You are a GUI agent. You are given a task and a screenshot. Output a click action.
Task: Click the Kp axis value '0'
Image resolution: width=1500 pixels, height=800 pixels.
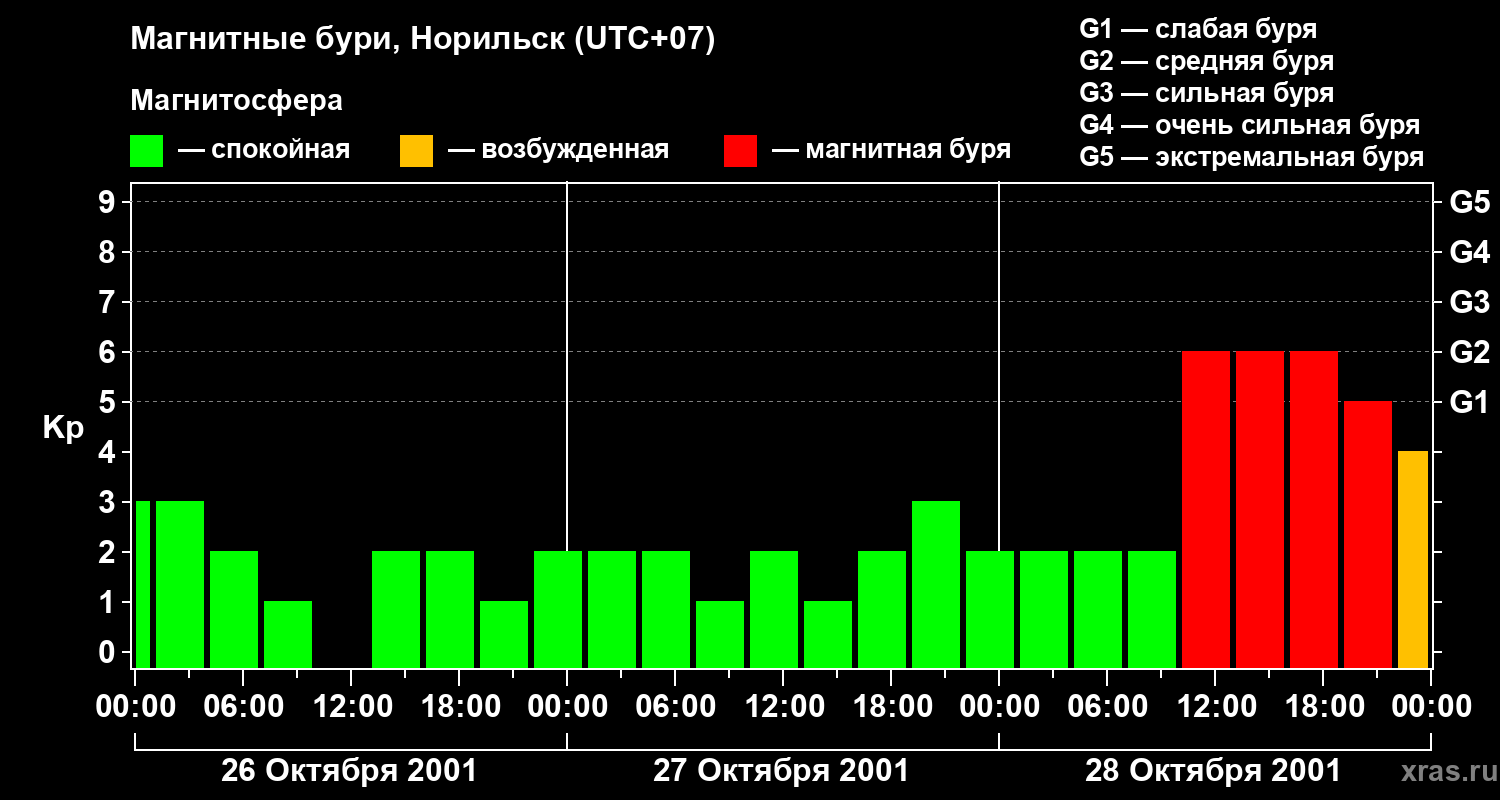pyautogui.click(x=109, y=652)
